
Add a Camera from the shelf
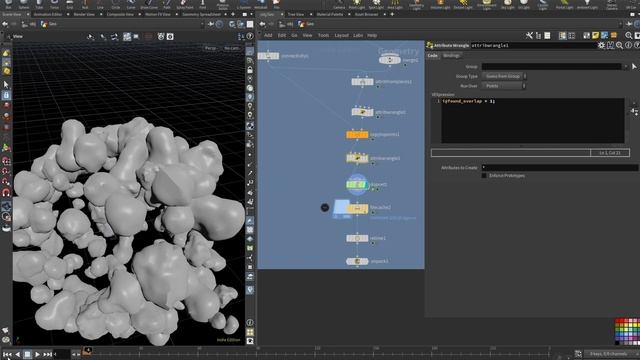pos(339,4)
